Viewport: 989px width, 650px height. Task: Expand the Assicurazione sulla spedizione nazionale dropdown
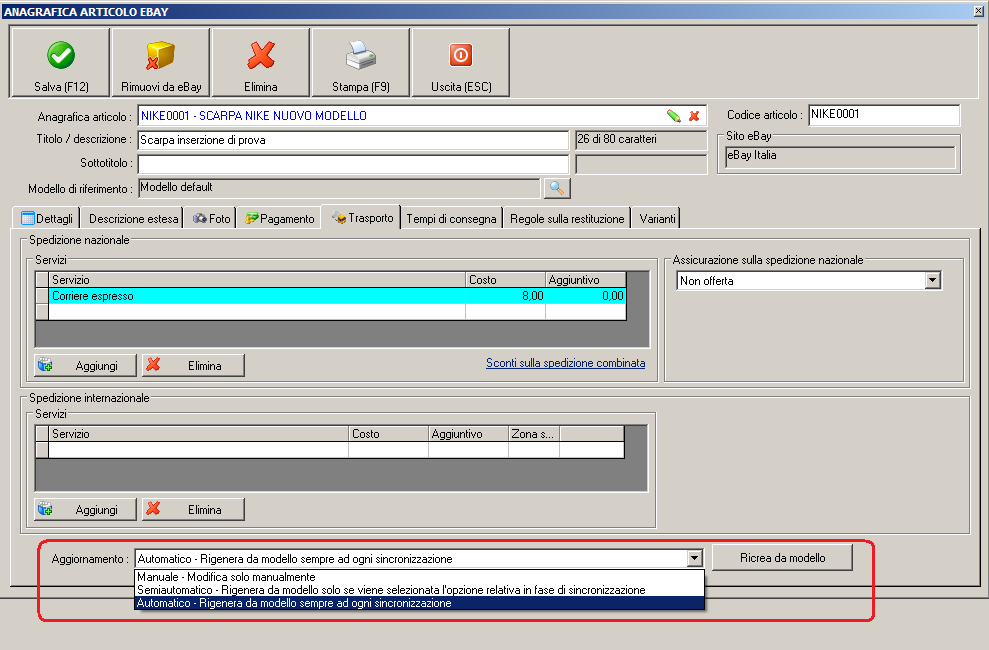pyautogui.click(x=933, y=281)
